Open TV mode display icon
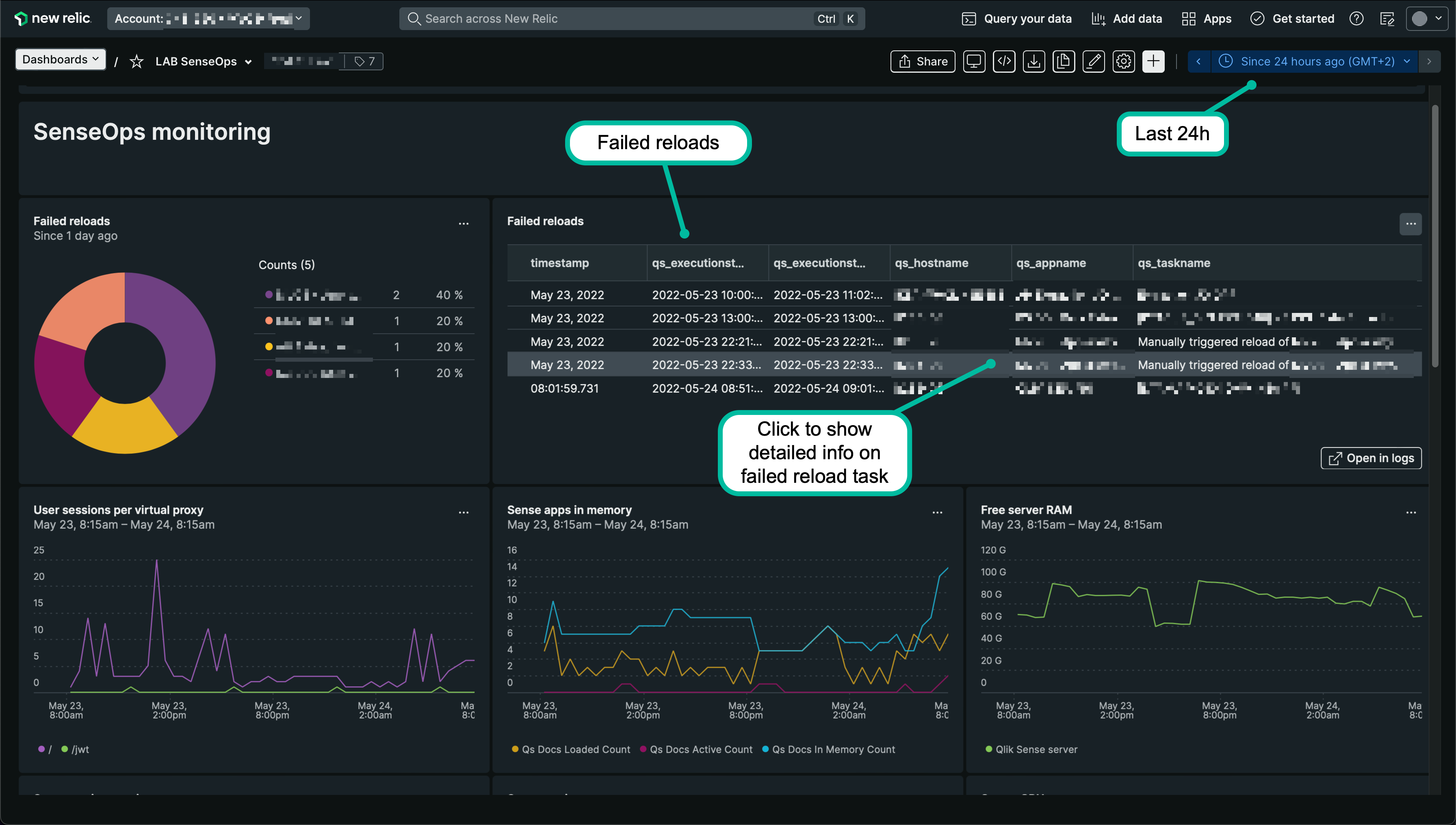Image resolution: width=1456 pixels, height=825 pixels. [x=973, y=61]
